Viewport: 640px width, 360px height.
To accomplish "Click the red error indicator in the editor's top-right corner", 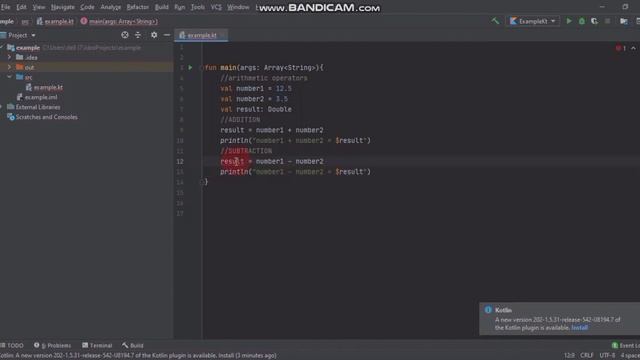I will coord(620,48).
